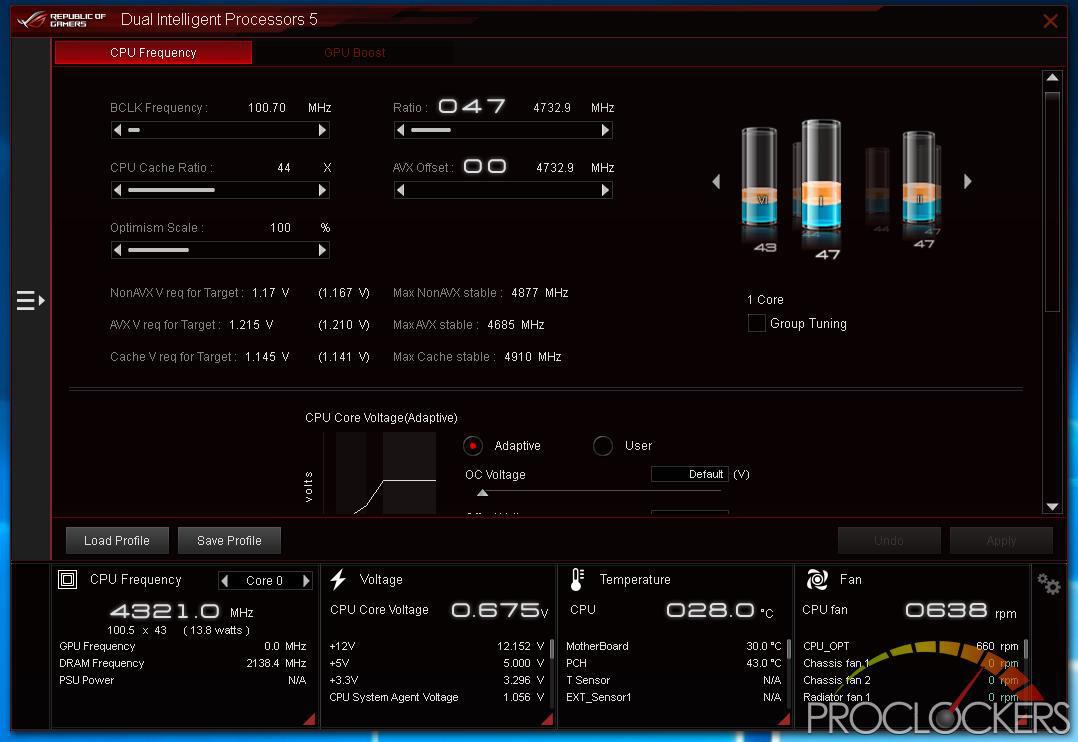Click the main panel scroll up arrow
This screenshot has width=1078, height=742.
point(1052,78)
